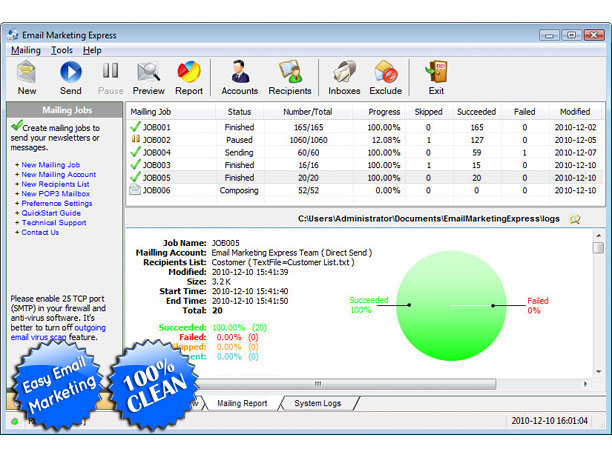Open the Preference Settings link
Screen dimensions: 612x459
[57, 203]
